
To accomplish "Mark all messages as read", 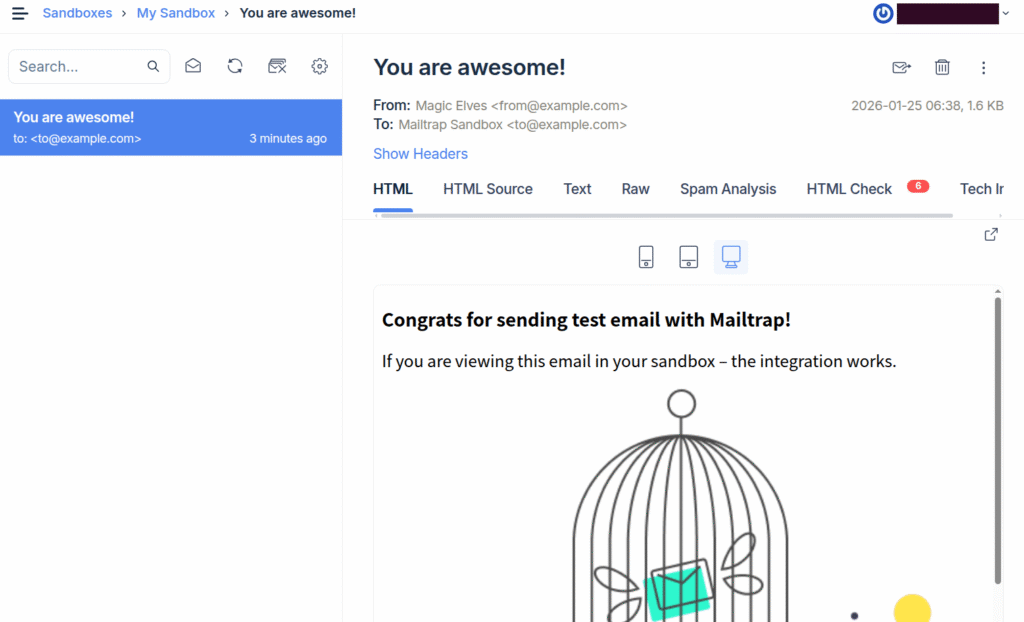I will tap(193, 66).
